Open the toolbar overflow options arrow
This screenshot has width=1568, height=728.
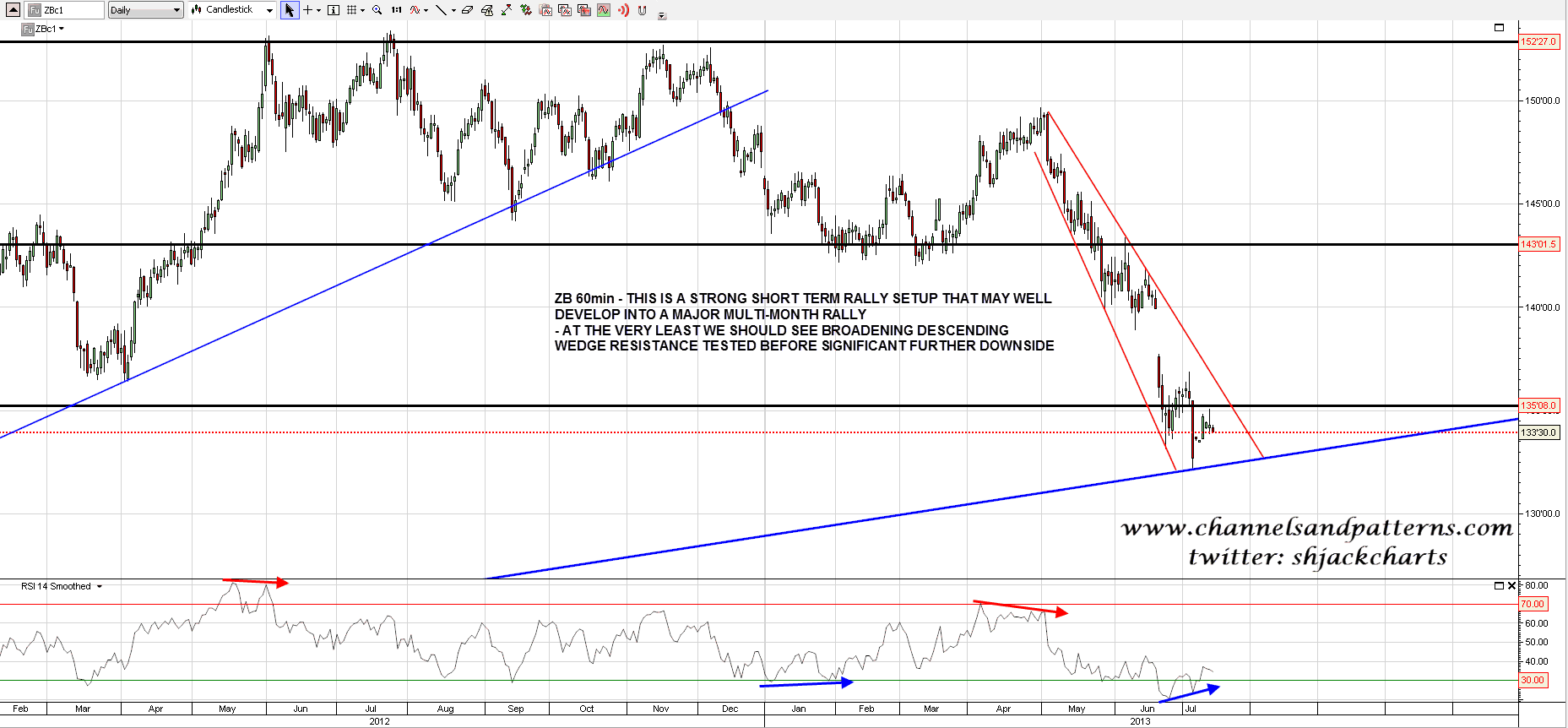click(x=662, y=15)
